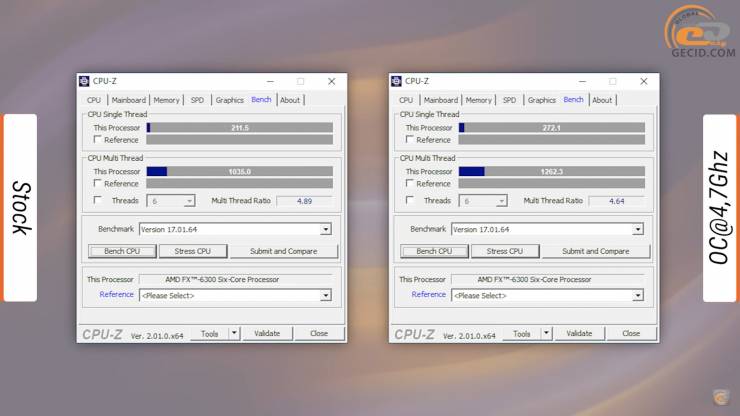Click Stress CPU button in OC window
This screenshot has width=740, height=416.
pyautogui.click(x=505, y=251)
